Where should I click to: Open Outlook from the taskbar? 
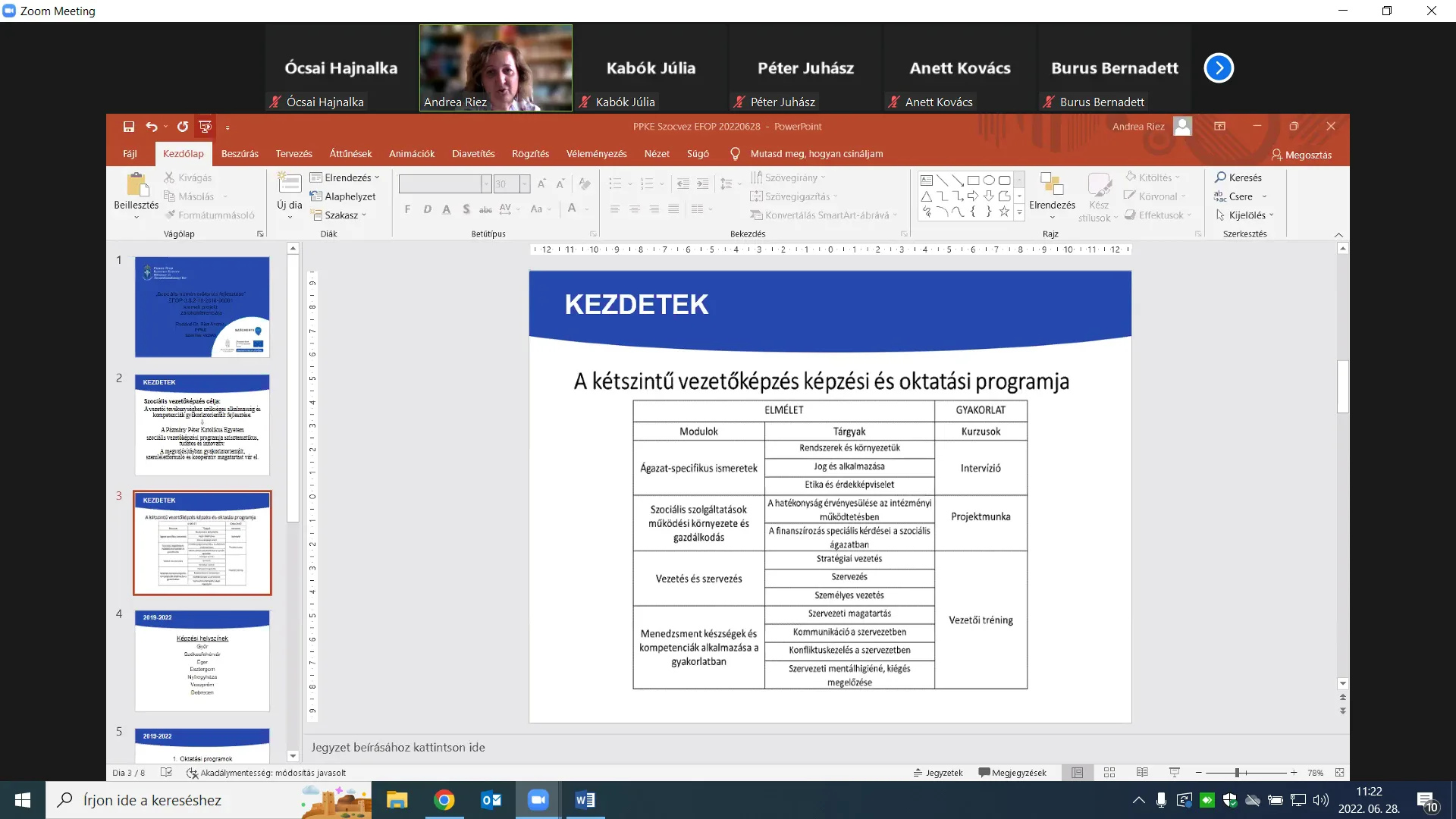[x=491, y=800]
